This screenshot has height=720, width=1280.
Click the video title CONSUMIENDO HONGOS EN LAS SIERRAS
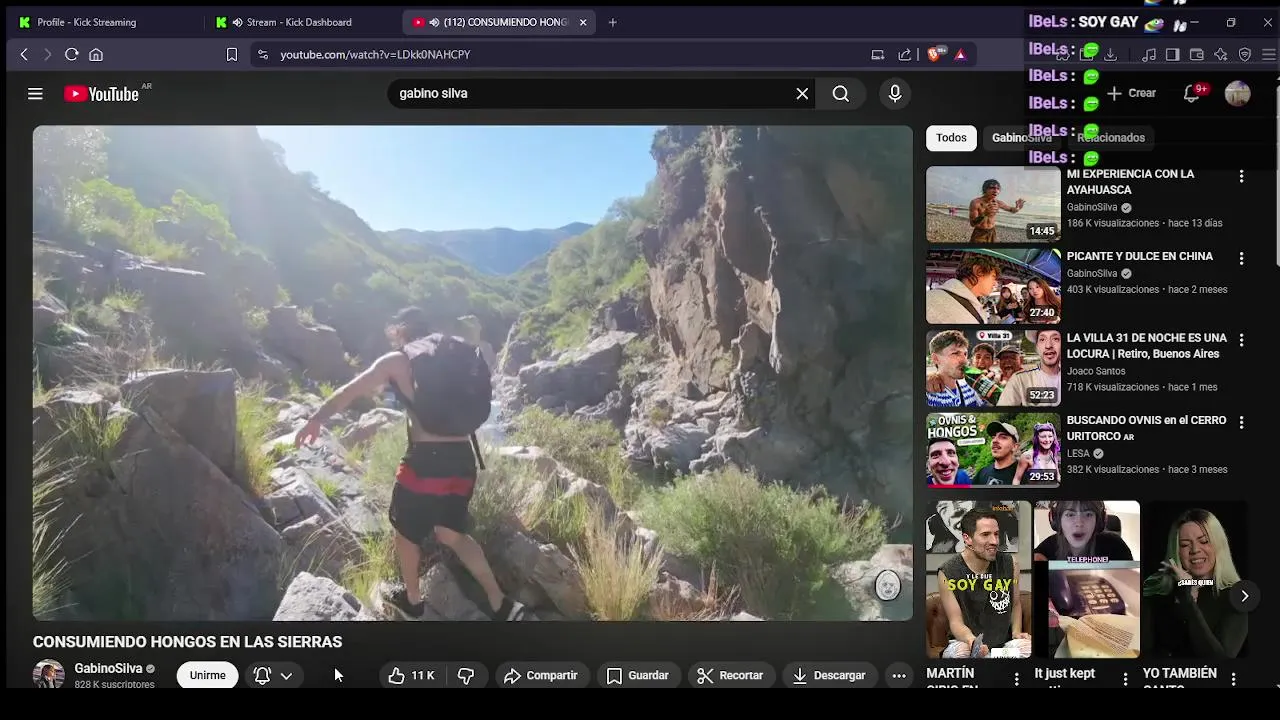tap(187, 642)
